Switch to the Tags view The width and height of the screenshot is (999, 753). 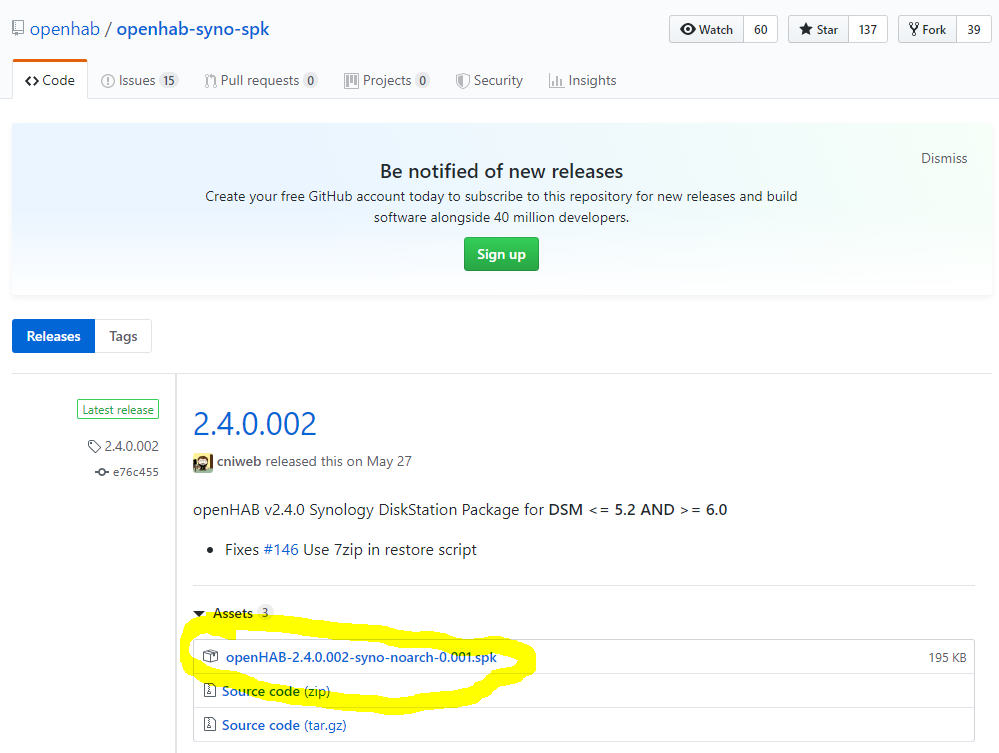click(x=123, y=336)
